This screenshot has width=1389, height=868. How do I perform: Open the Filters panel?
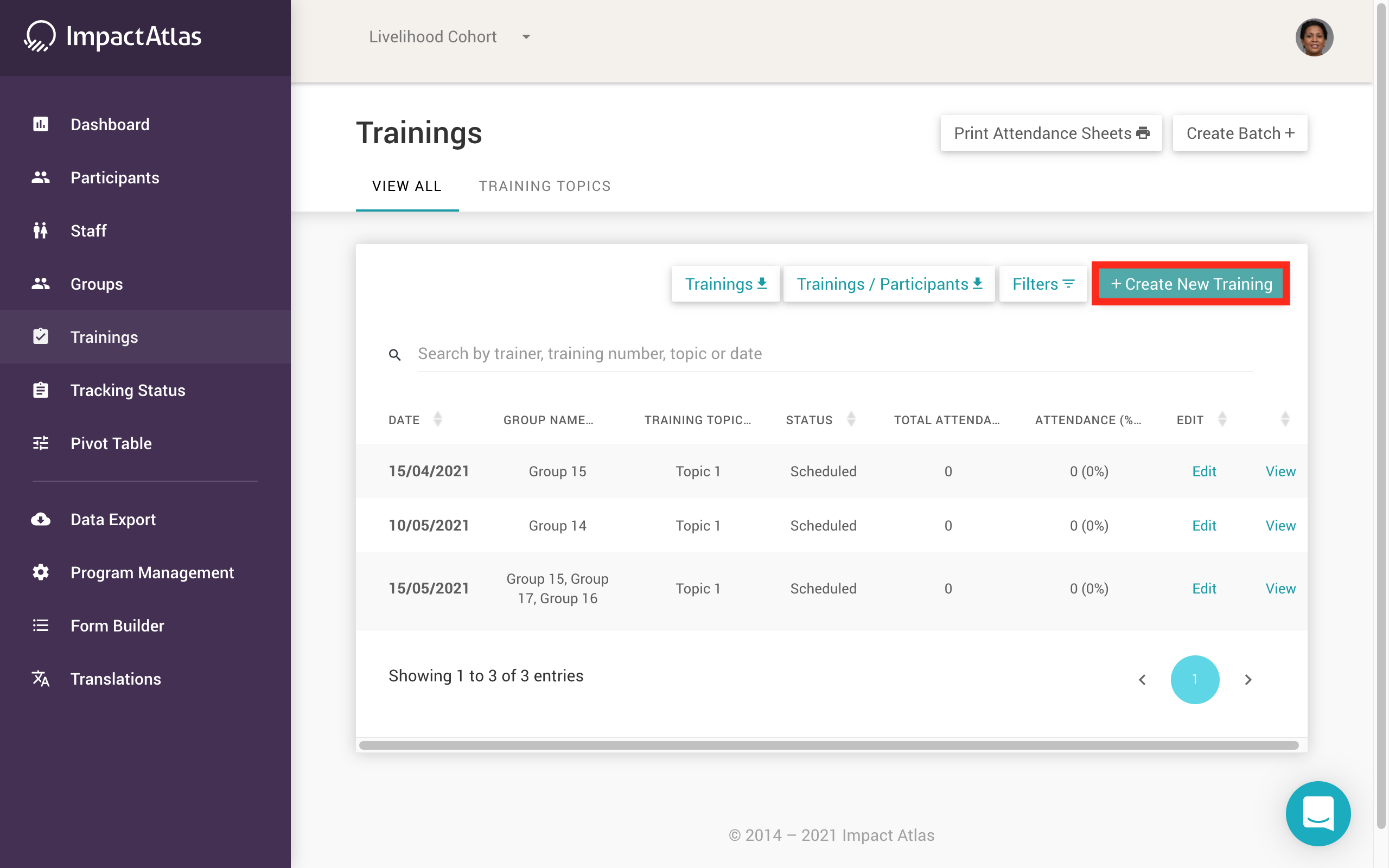click(x=1042, y=284)
